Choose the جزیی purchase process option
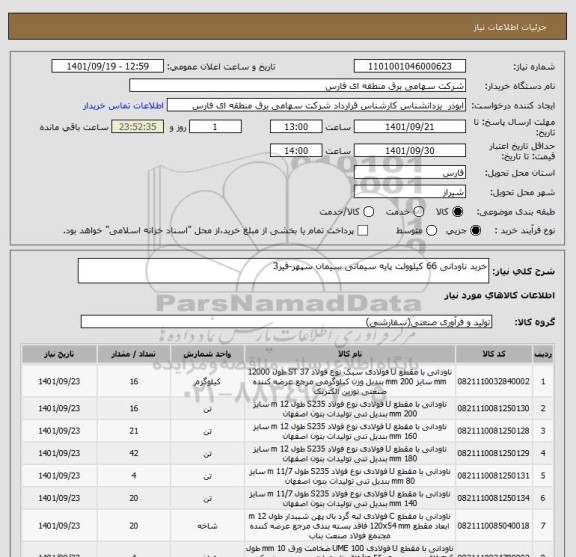This screenshot has width=576, height=557. tap(475, 231)
